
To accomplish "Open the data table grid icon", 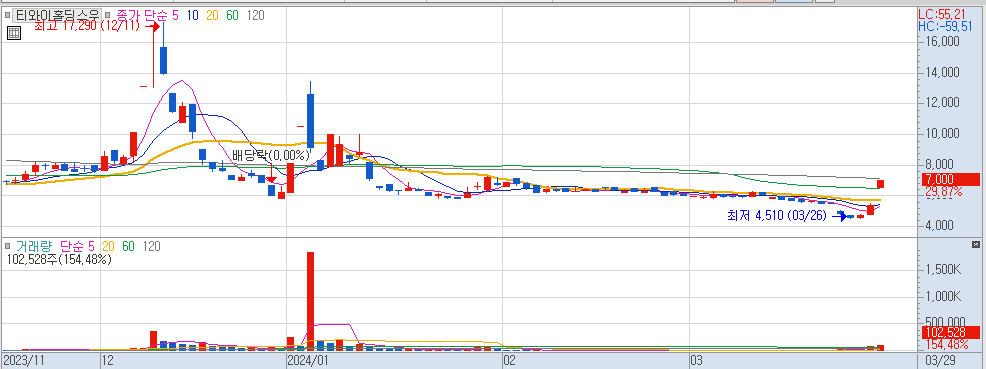I will coord(14,33).
